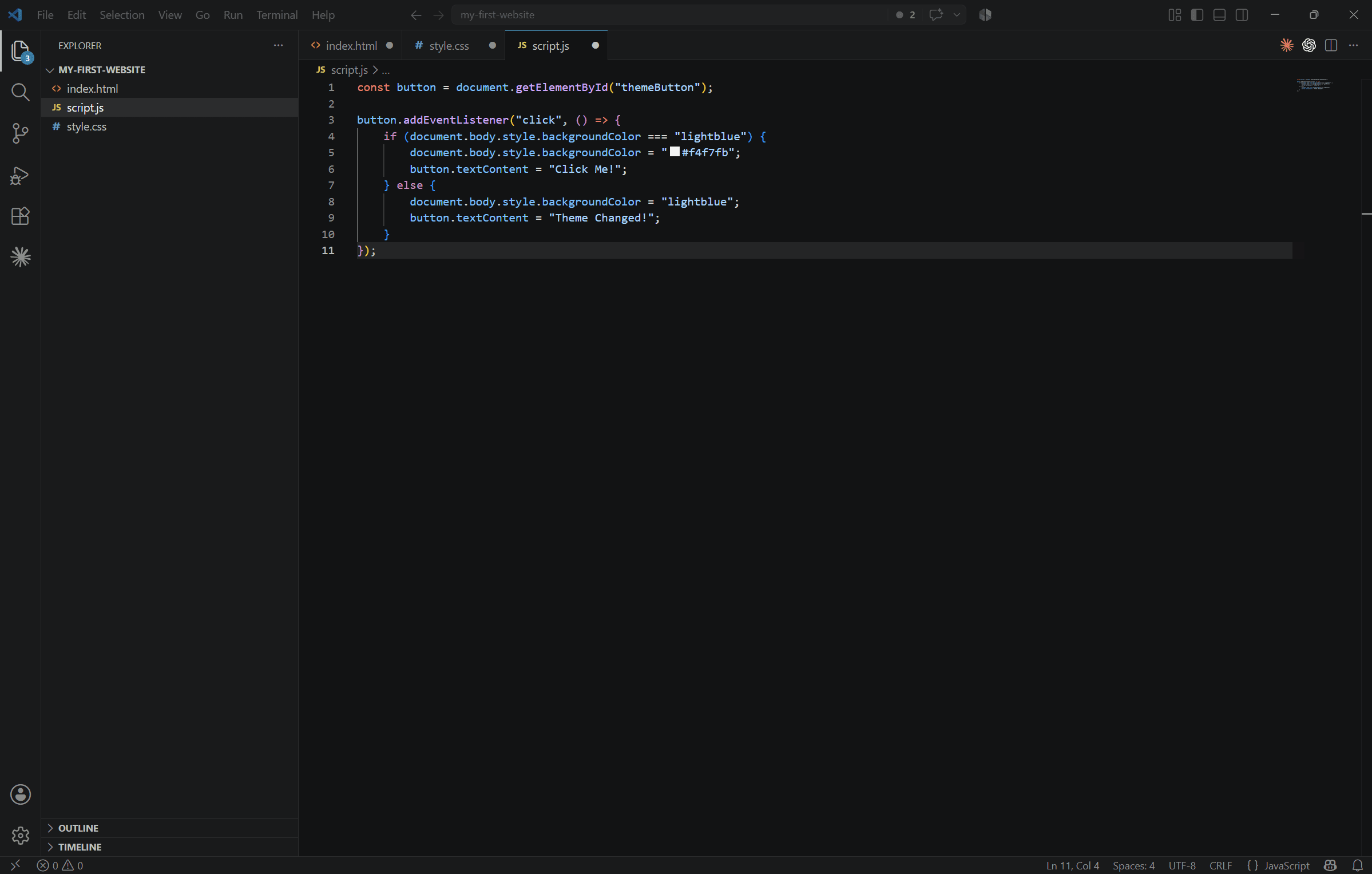Open editor More Actions ellipsis

click(1353, 45)
